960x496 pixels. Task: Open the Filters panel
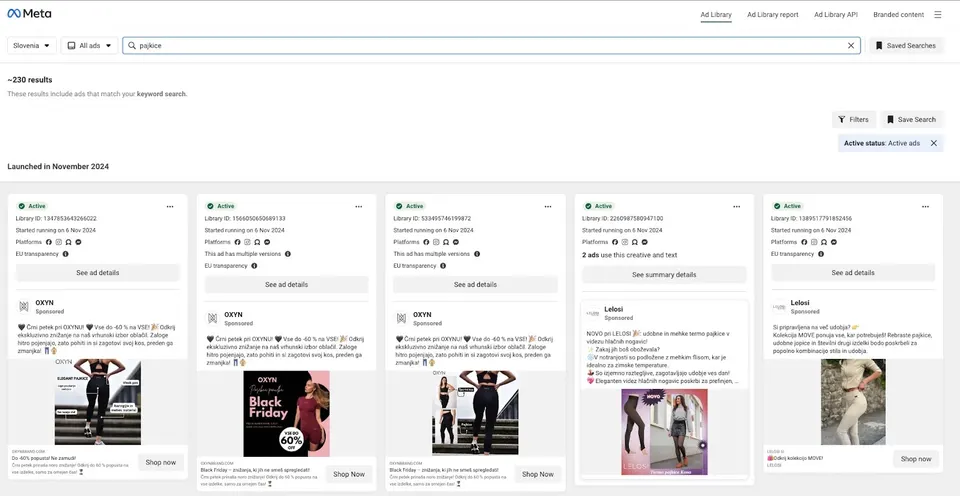click(x=853, y=119)
